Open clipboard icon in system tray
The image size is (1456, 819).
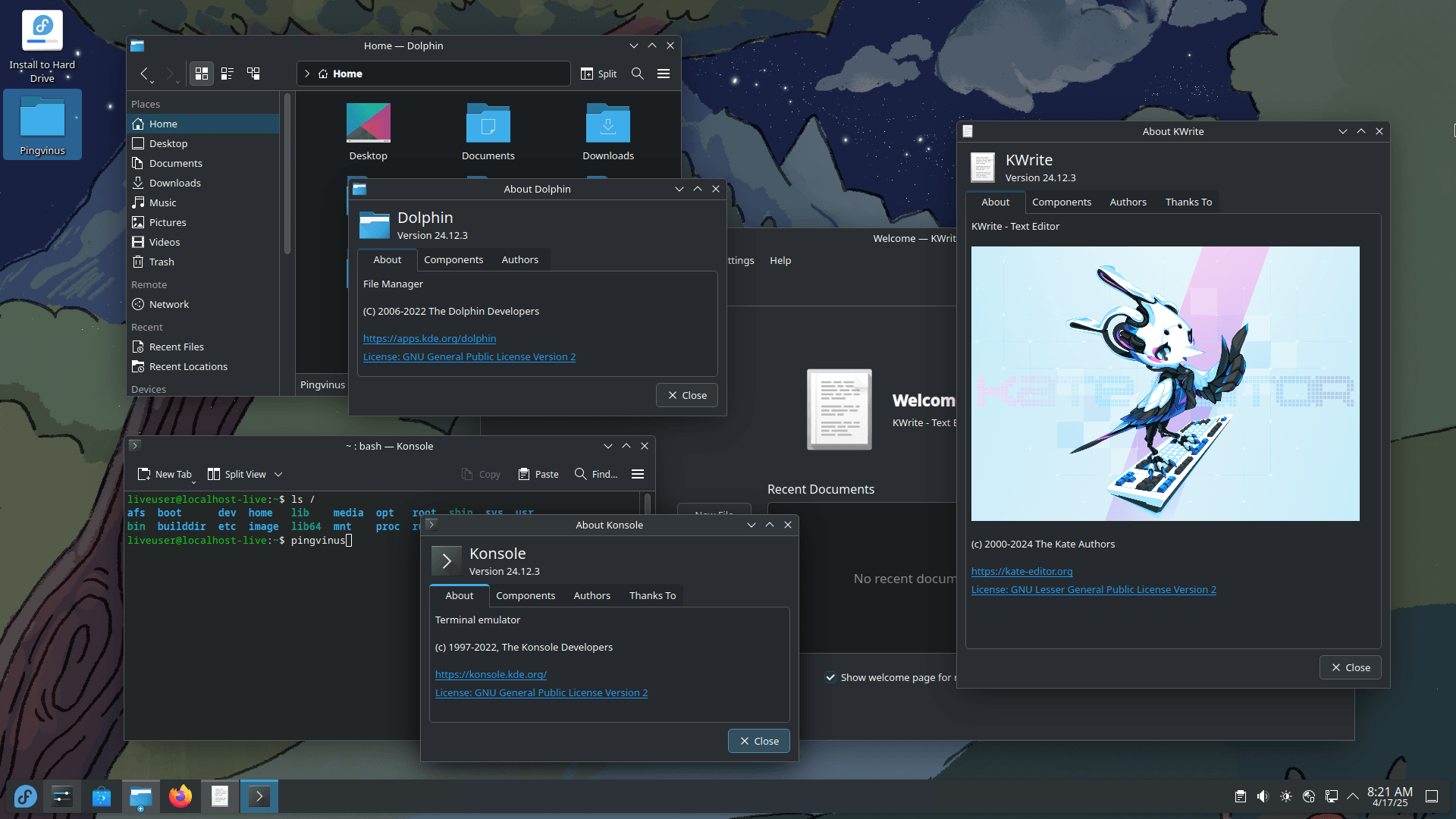(x=1240, y=796)
